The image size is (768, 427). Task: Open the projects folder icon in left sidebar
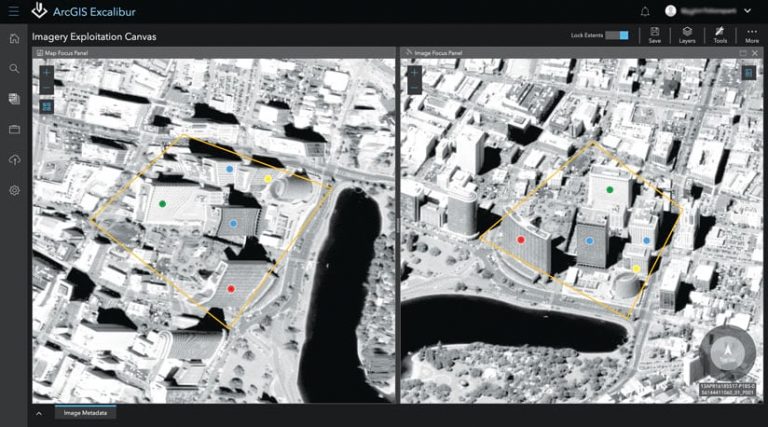pos(14,129)
